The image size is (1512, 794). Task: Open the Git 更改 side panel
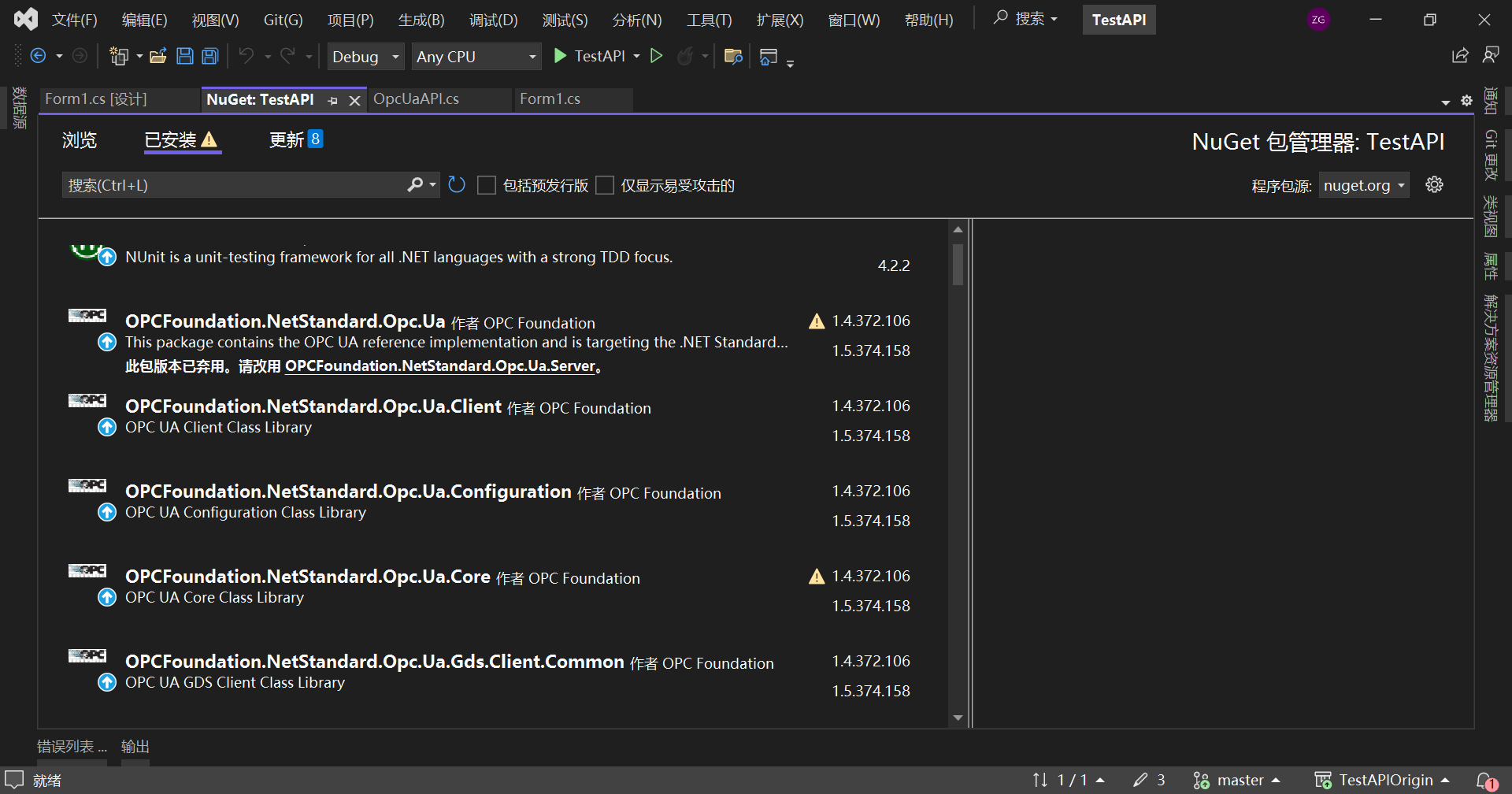tap(1491, 155)
